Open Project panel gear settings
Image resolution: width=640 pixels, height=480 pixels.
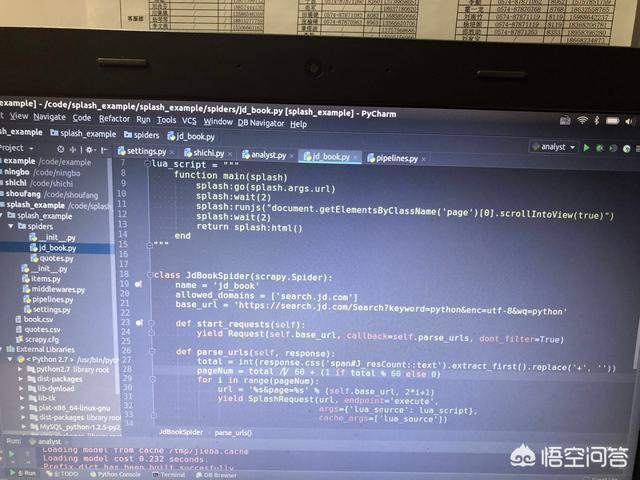89,150
